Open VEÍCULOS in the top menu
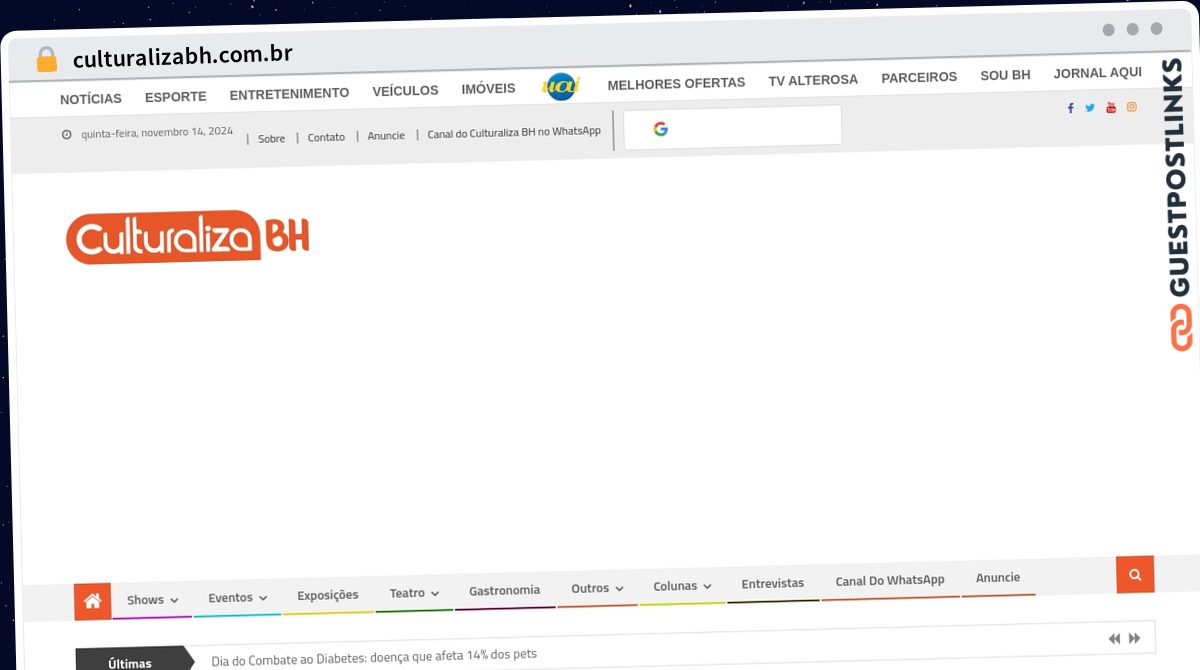Viewport: 1200px width, 670px height. click(x=406, y=90)
